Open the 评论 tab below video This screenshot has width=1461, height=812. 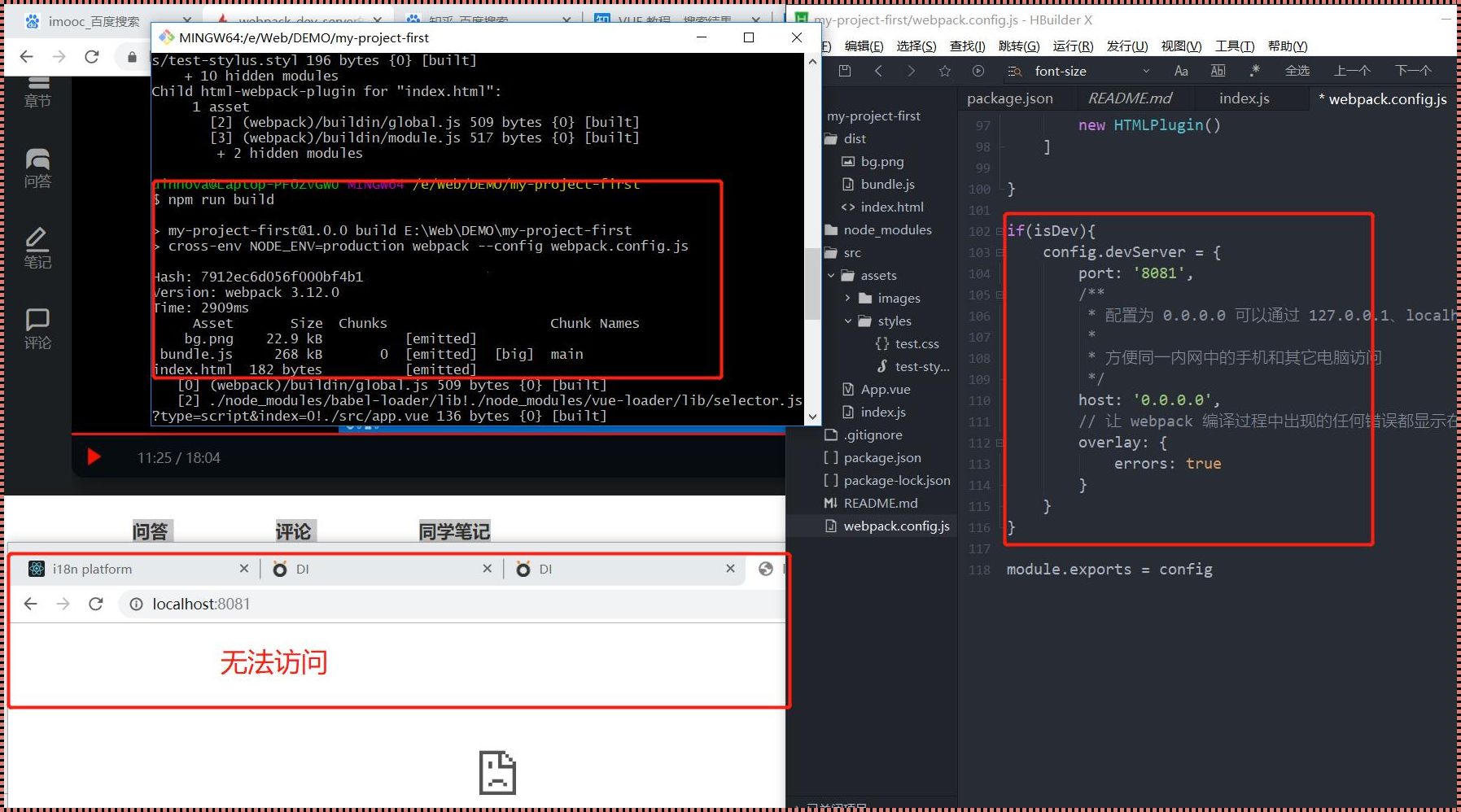point(293,531)
